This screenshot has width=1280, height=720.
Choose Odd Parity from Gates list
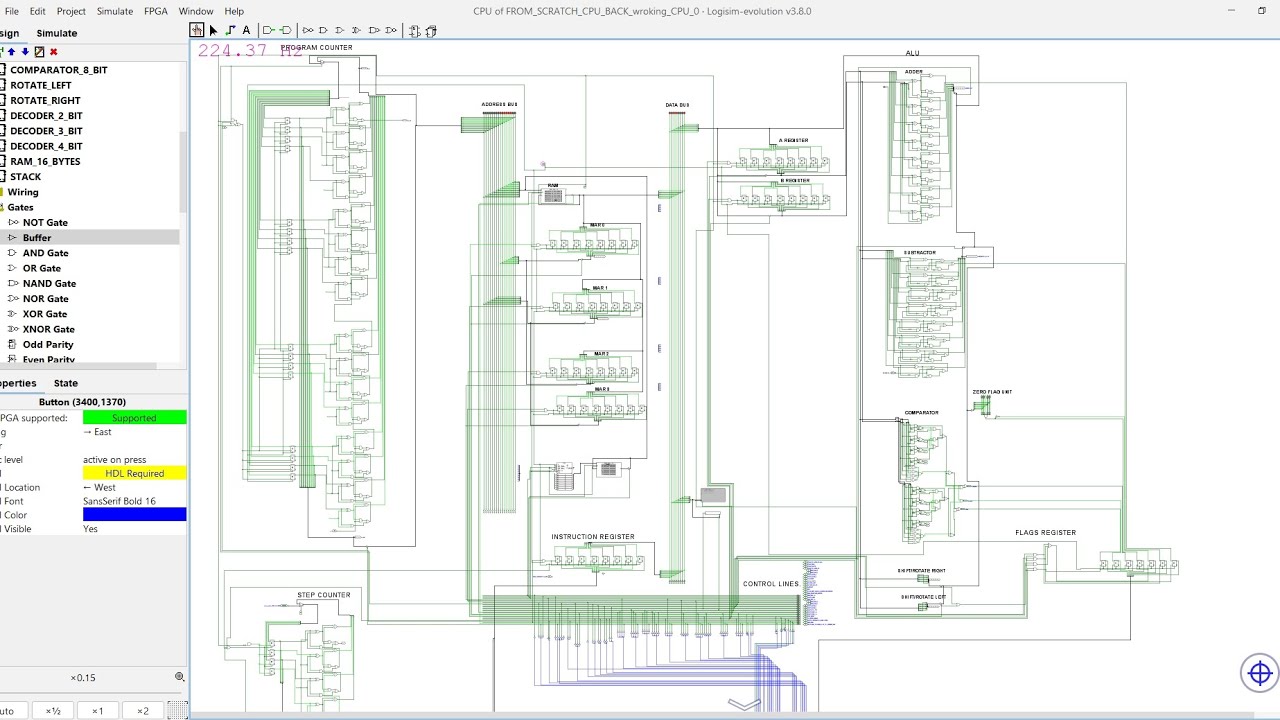(x=48, y=344)
